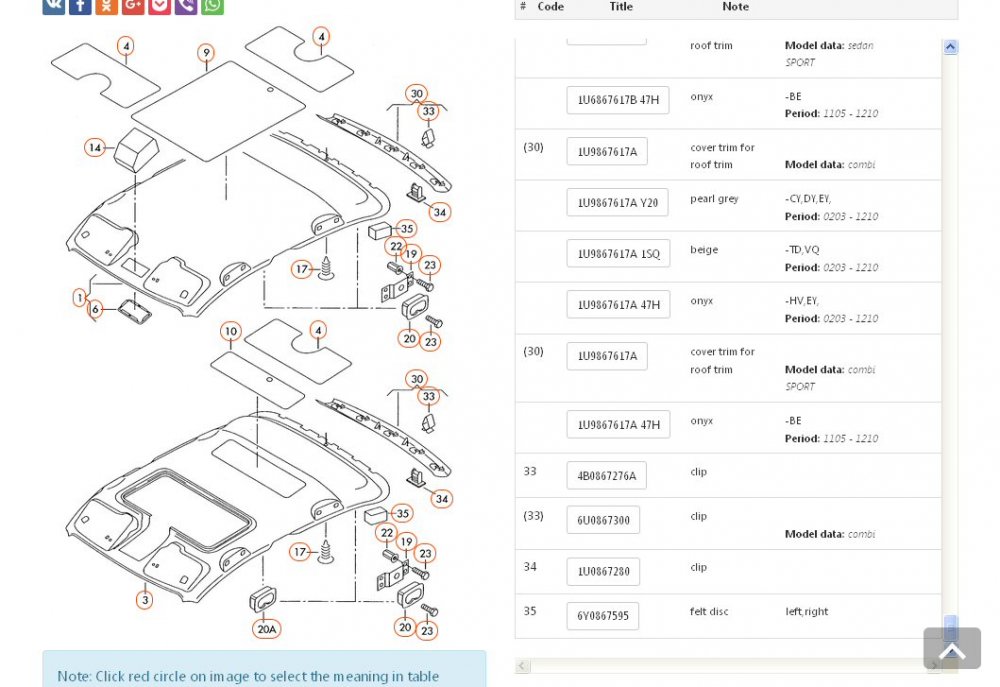
Task: Share the page on VK
Action: pyautogui.click(x=54, y=6)
